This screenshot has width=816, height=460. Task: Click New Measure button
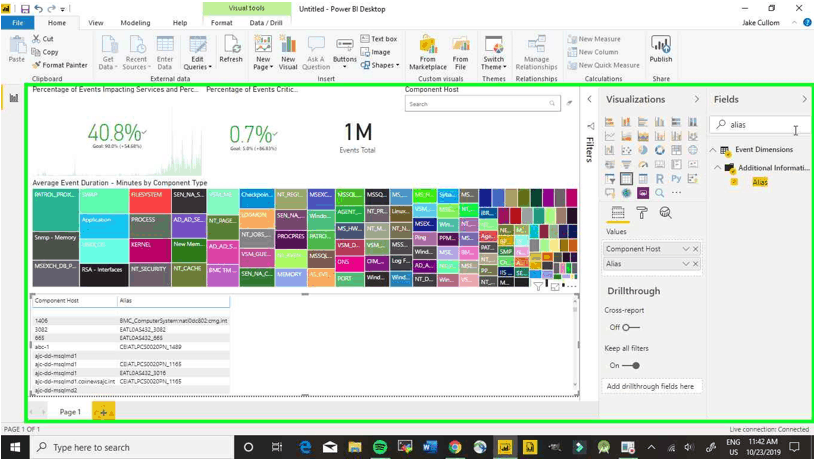click(594, 39)
